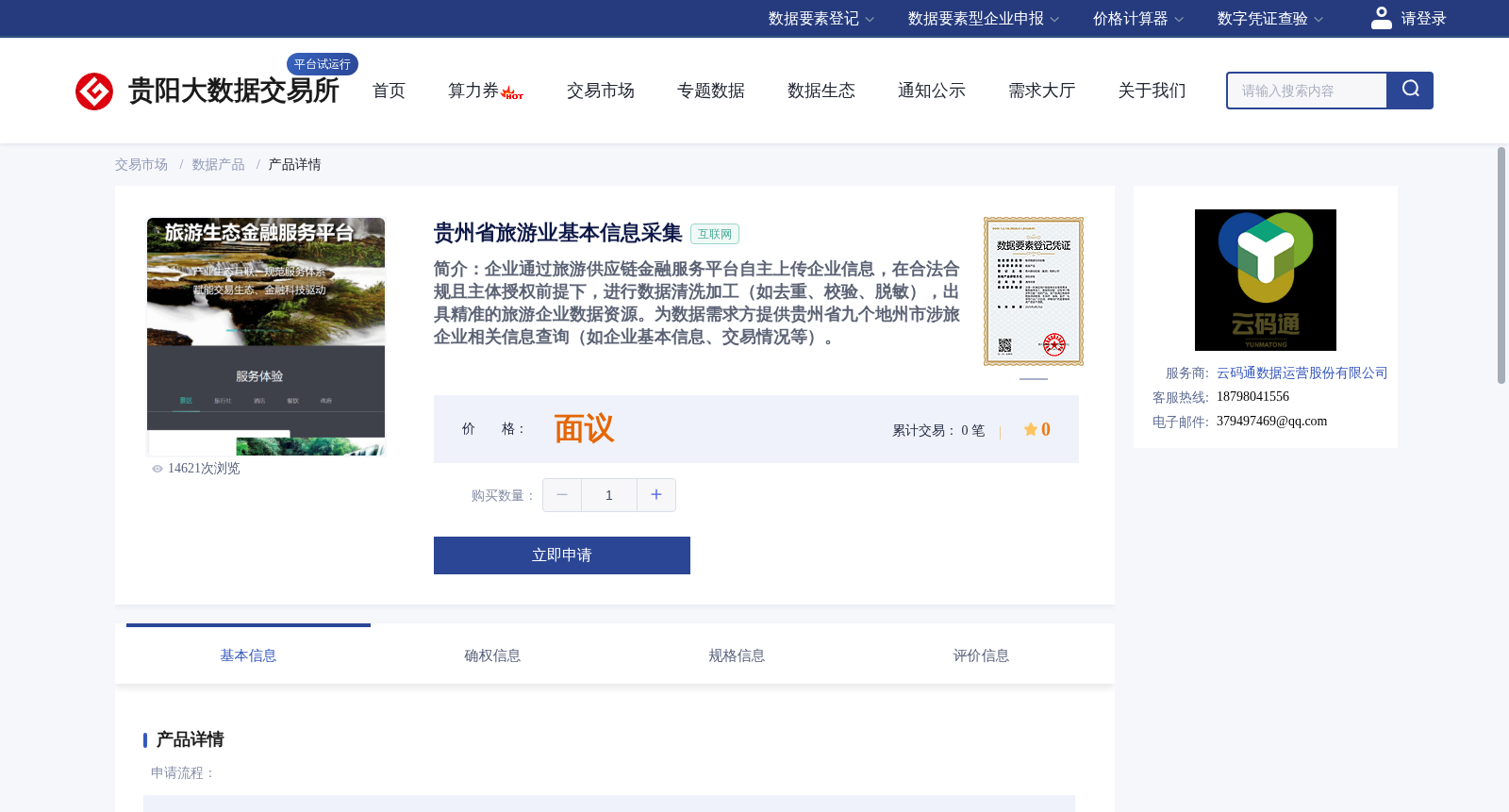Expand the 数据要素登记 dropdown

tap(821, 19)
